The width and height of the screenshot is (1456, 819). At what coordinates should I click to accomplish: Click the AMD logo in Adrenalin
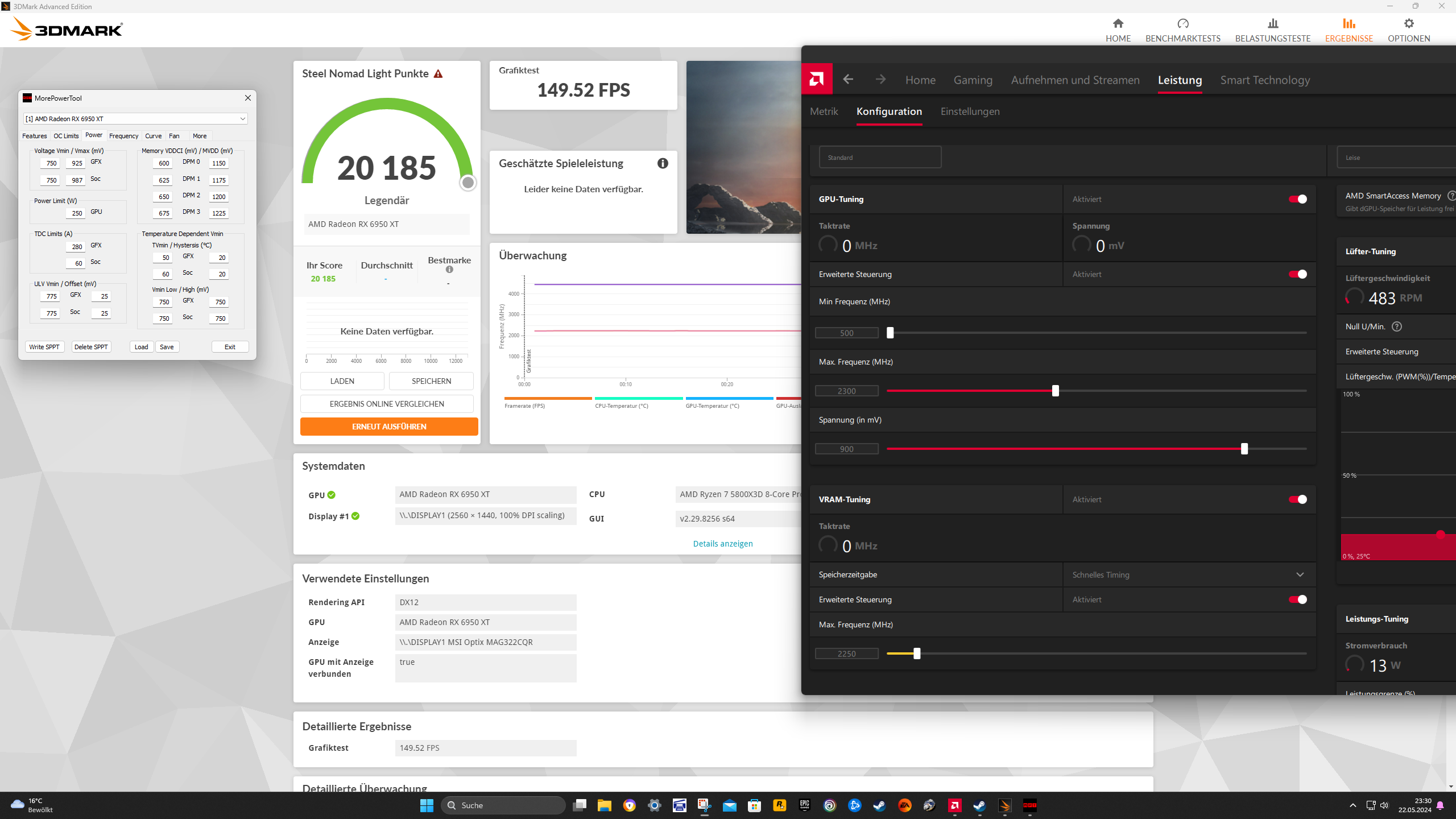point(817,79)
